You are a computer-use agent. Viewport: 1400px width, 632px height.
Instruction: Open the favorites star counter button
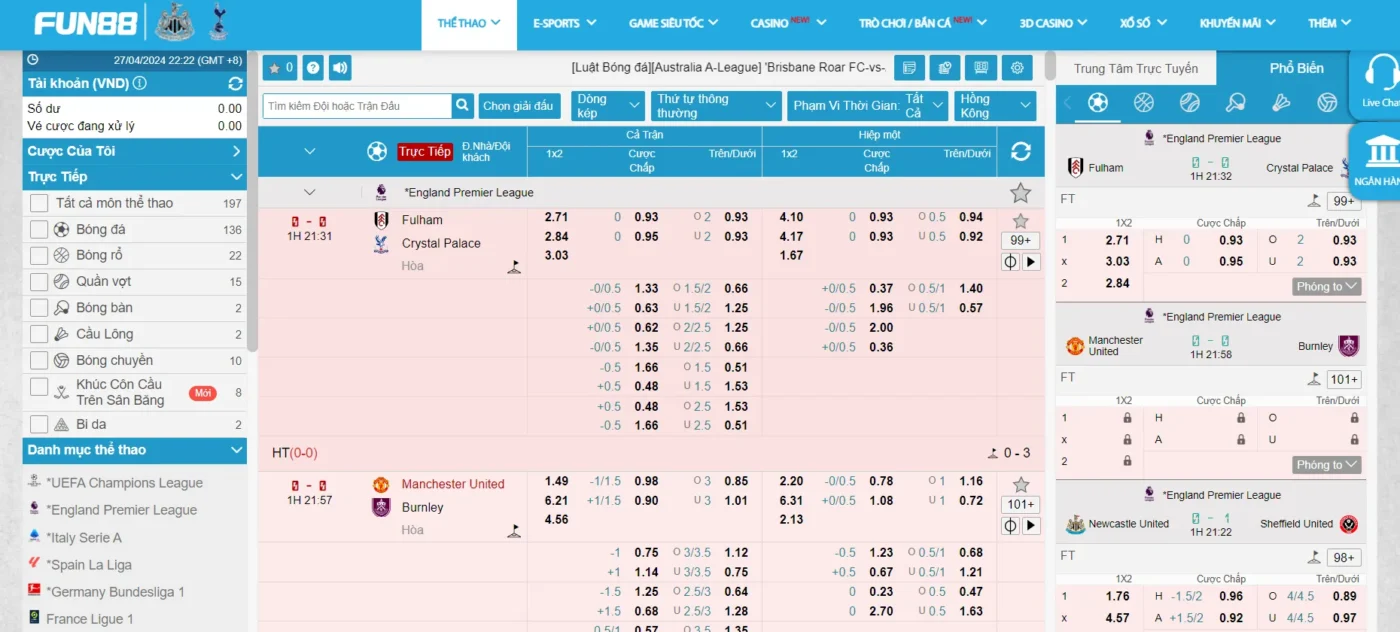[x=279, y=68]
